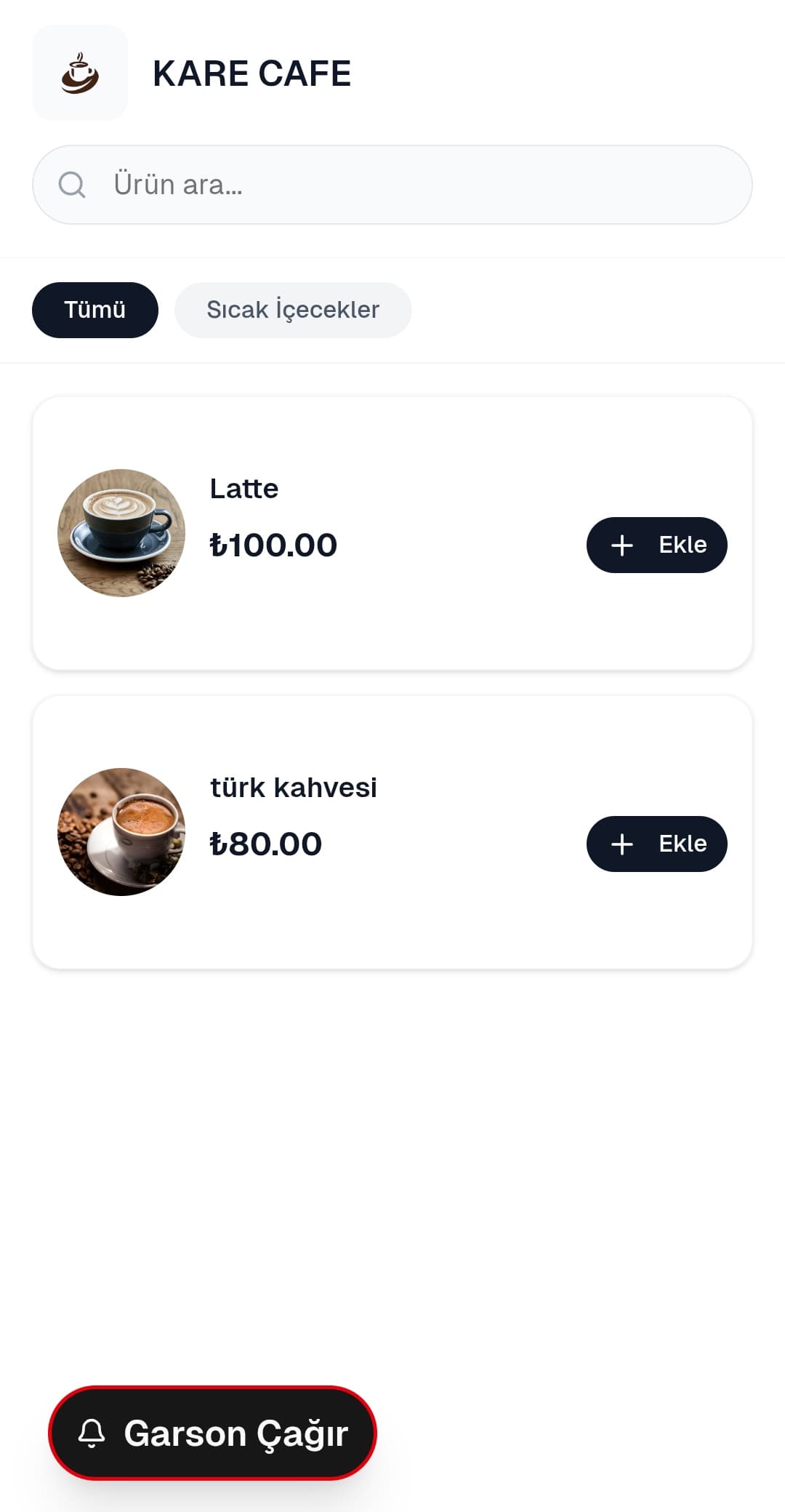Image resolution: width=785 pixels, height=1512 pixels.
Task: Tap the bell icon in Garson Çağır
Action: tap(92, 1433)
